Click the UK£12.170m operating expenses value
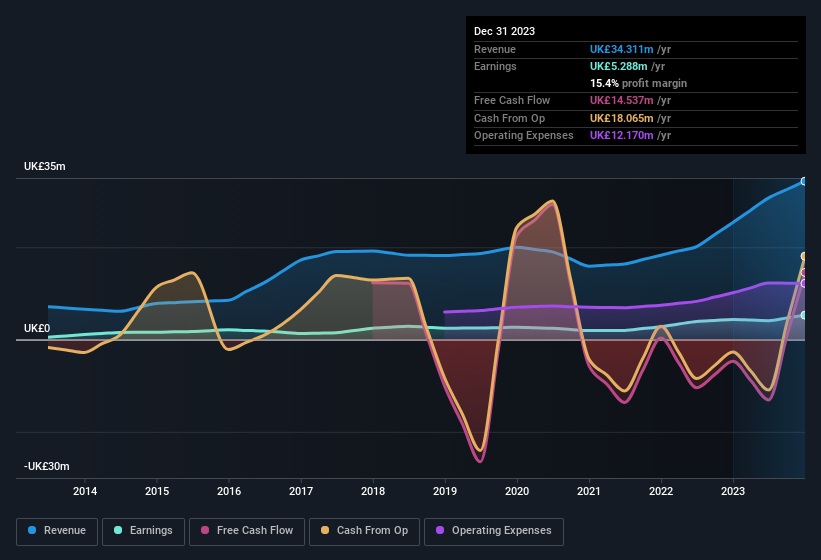The image size is (821, 560). [x=622, y=135]
